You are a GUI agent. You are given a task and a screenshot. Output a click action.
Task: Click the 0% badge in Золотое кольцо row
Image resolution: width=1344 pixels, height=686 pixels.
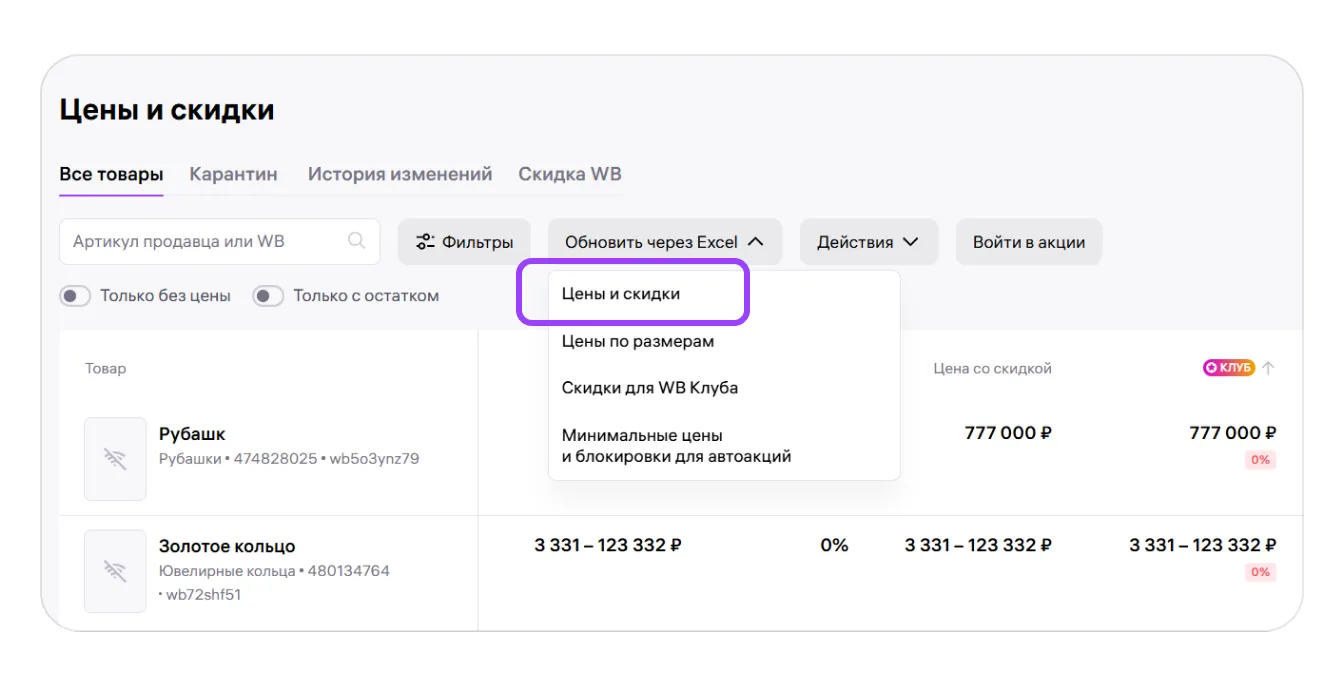click(x=1260, y=572)
